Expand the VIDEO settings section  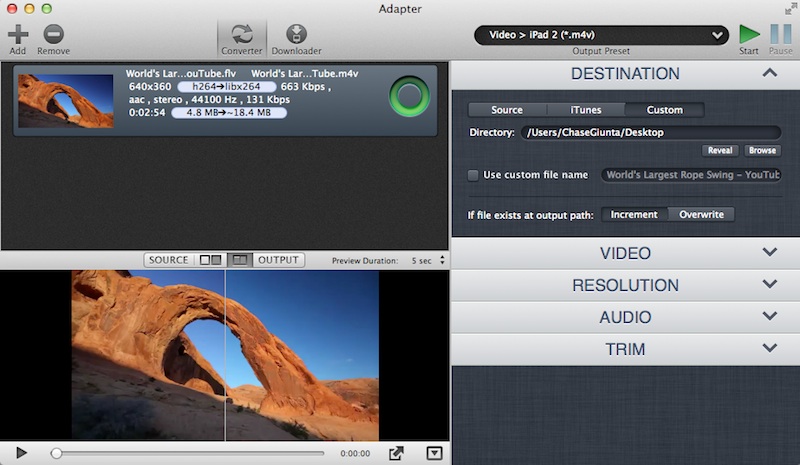coord(625,253)
